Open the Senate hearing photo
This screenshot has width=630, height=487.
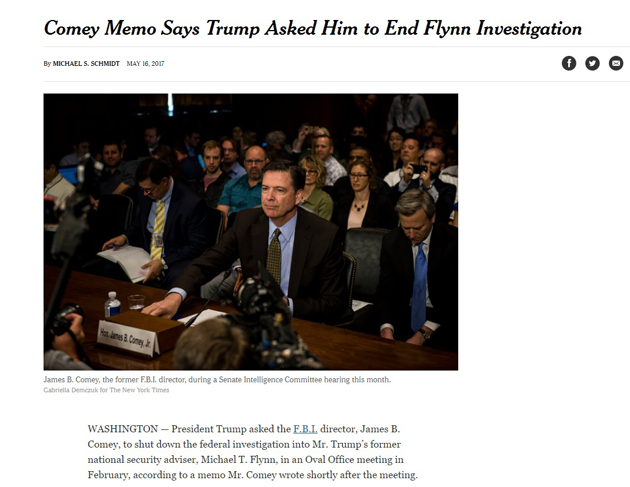[250, 232]
